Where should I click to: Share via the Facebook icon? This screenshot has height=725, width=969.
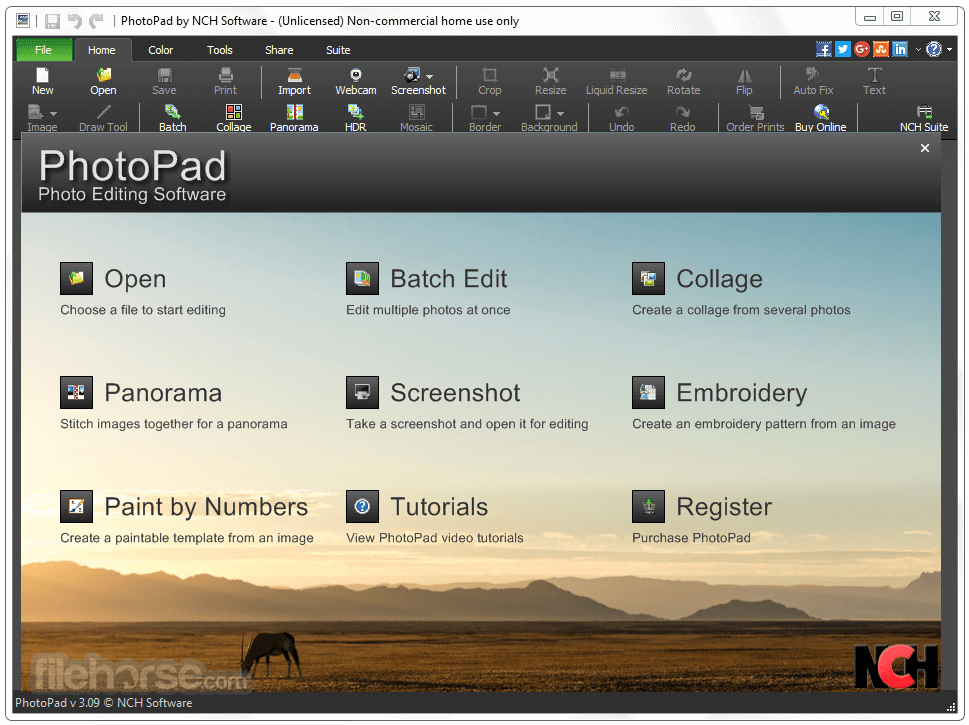coord(824,49)
